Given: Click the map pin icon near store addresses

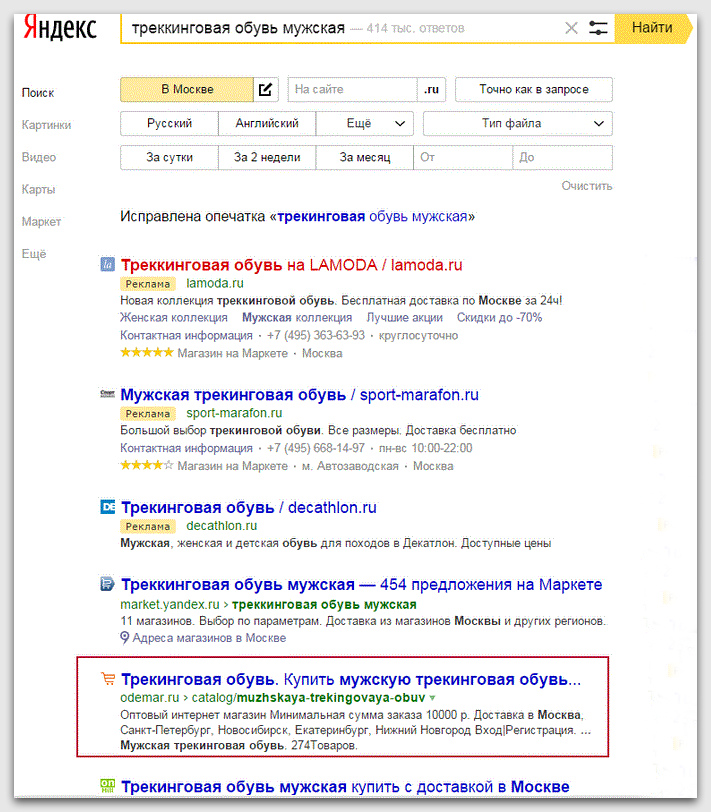Looking at the screenshot, I should coord(124,637).
